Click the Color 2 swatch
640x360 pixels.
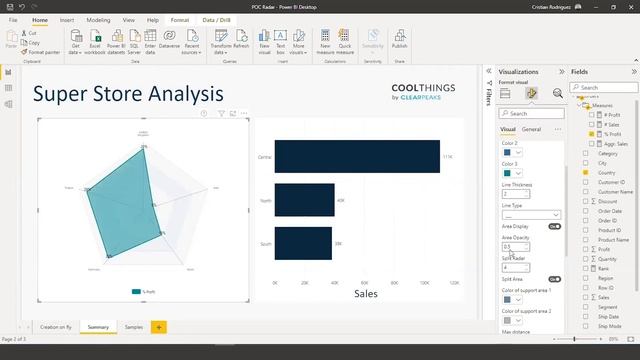click(x=507, y=153)
